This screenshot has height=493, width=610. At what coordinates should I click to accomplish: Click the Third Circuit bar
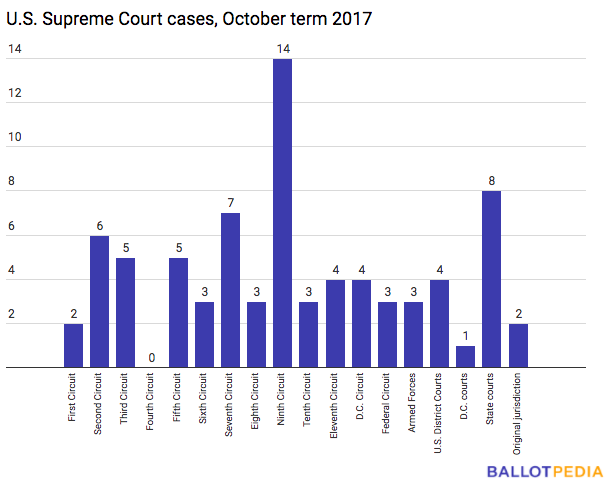tap(125, 312)
